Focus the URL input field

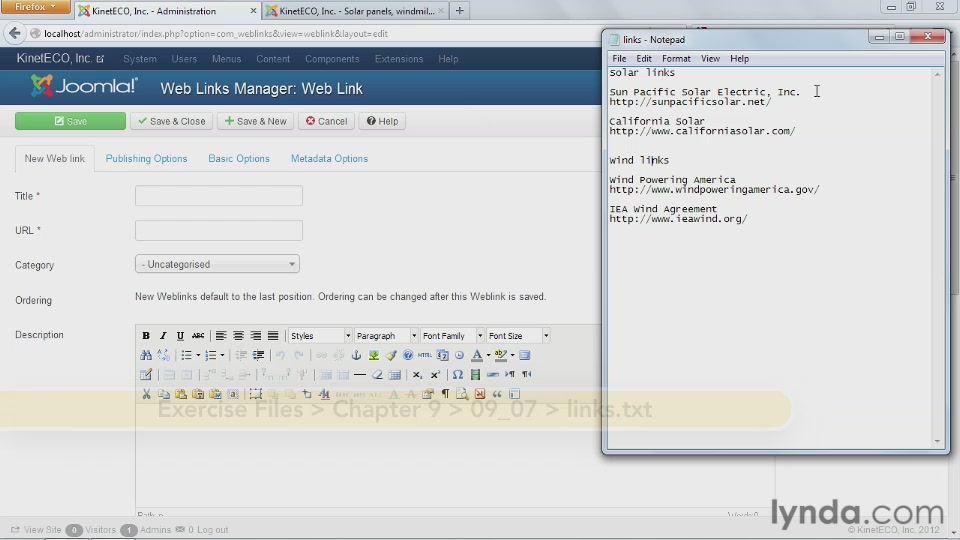[219, 230]
